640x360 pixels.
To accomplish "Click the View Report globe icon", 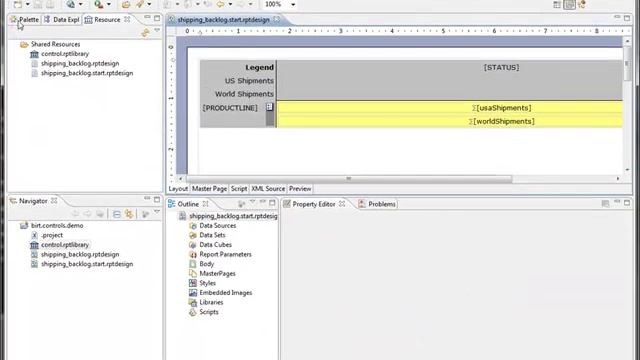I will (71, 4).
